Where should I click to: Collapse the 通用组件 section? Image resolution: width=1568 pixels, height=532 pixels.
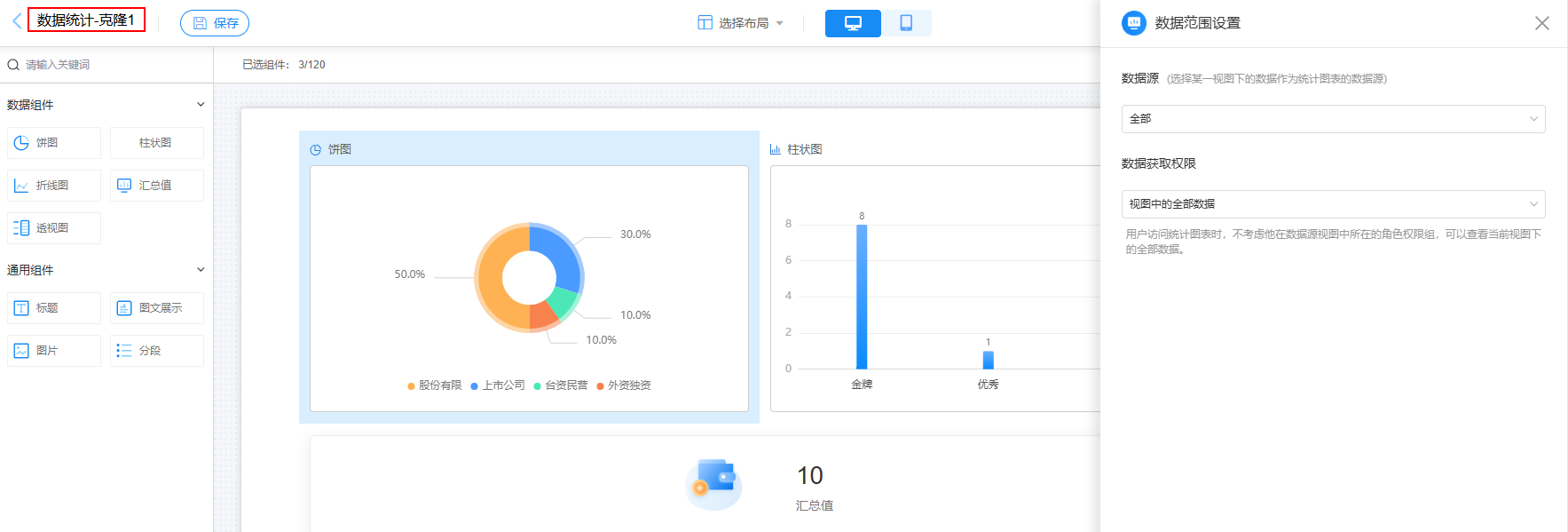pos(201,270)
